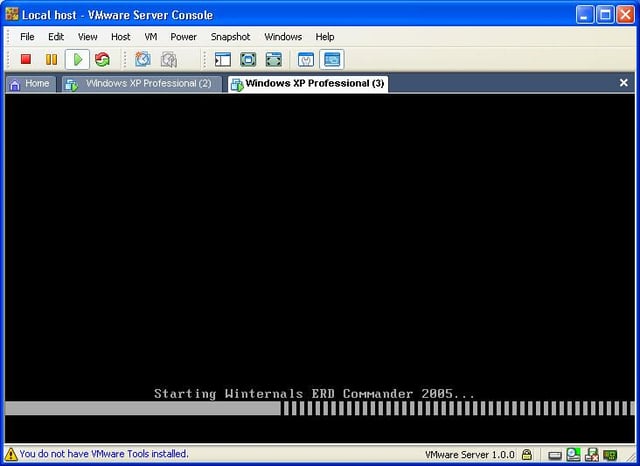
Task: Click the lock icon in status bar
Action: pos(527,454)
